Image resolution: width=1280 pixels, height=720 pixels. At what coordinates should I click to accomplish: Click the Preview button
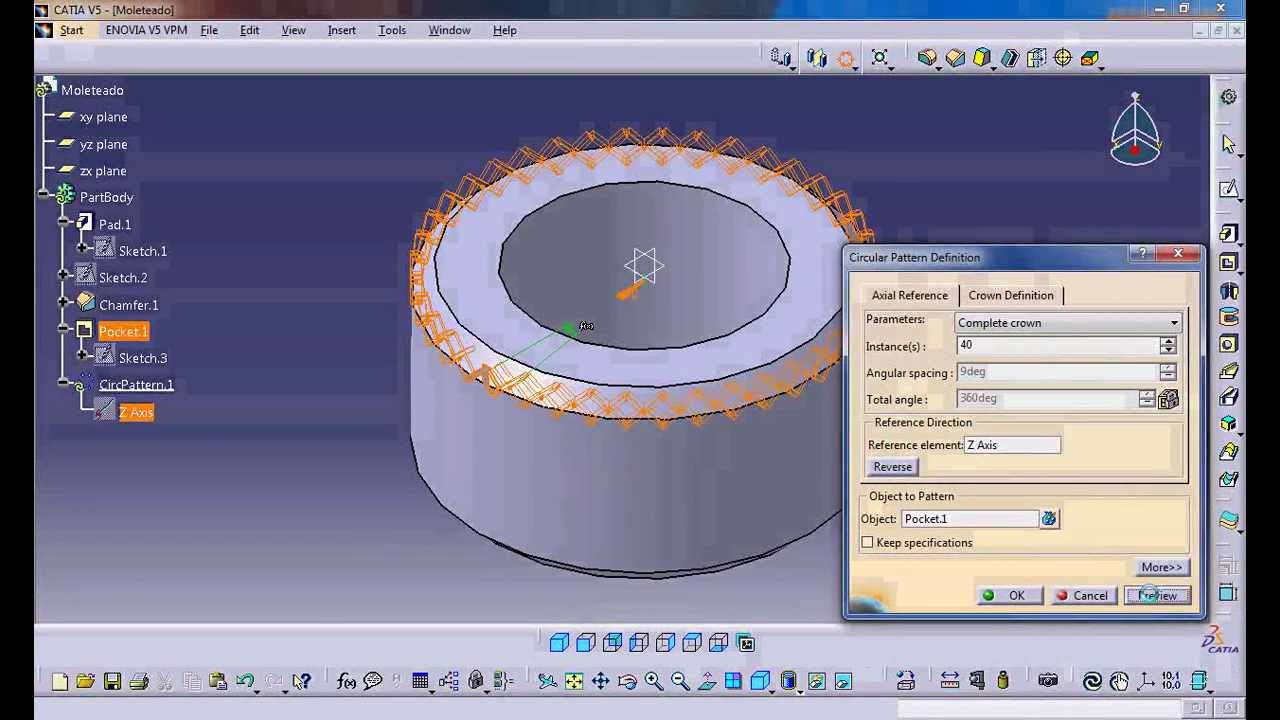coord(1158,596)
